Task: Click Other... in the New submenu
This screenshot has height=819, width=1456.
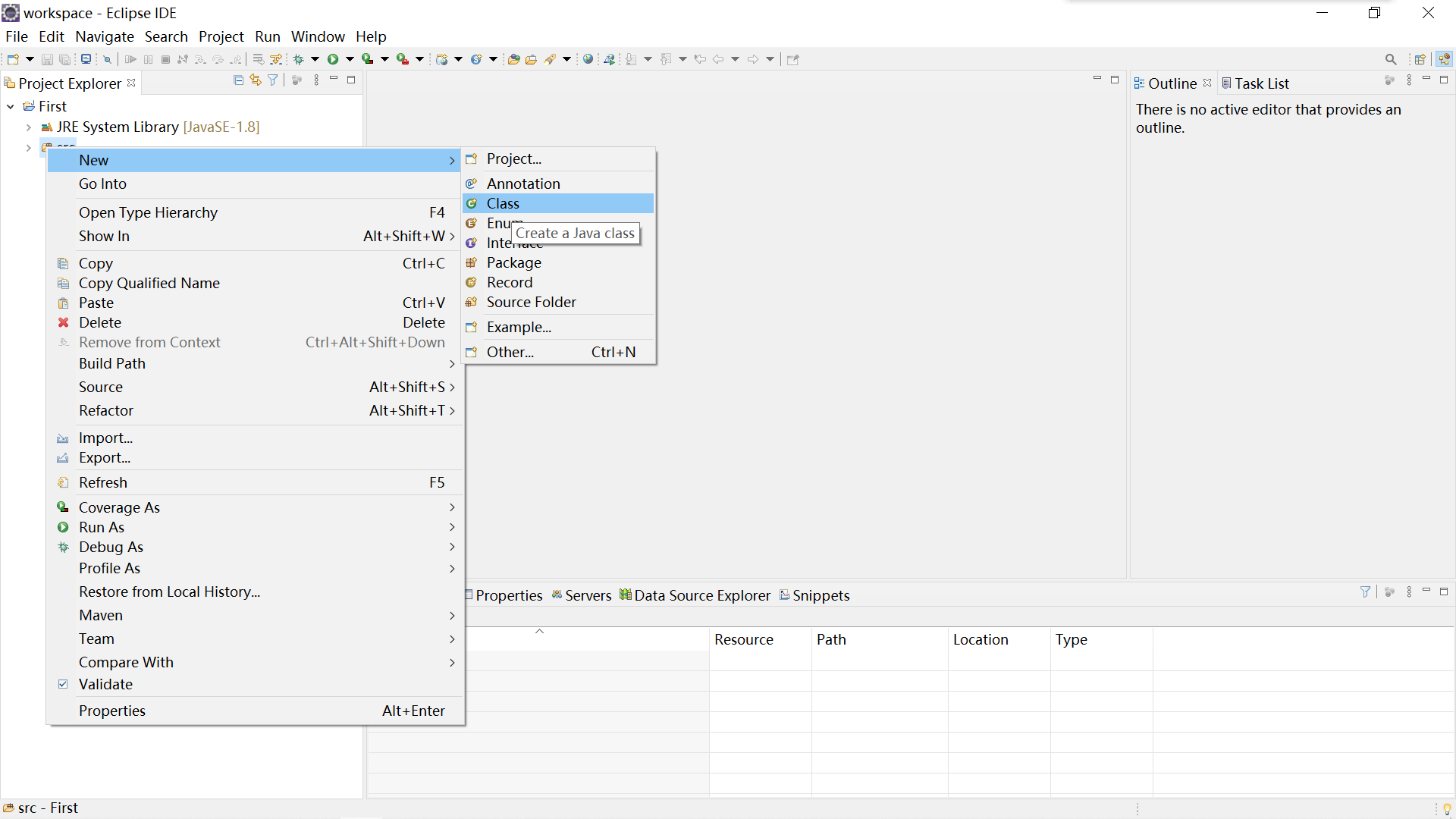Action: tap(558, 352)
